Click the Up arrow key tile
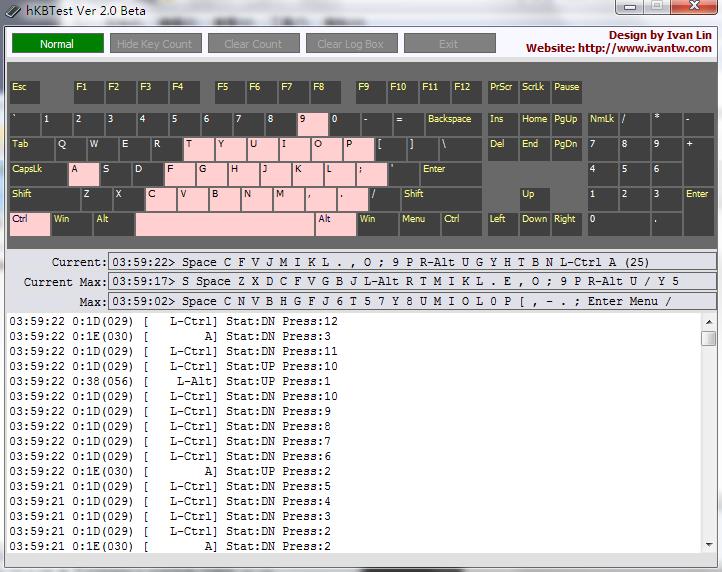This screenshot has height=572, width=722. [534, 199]
